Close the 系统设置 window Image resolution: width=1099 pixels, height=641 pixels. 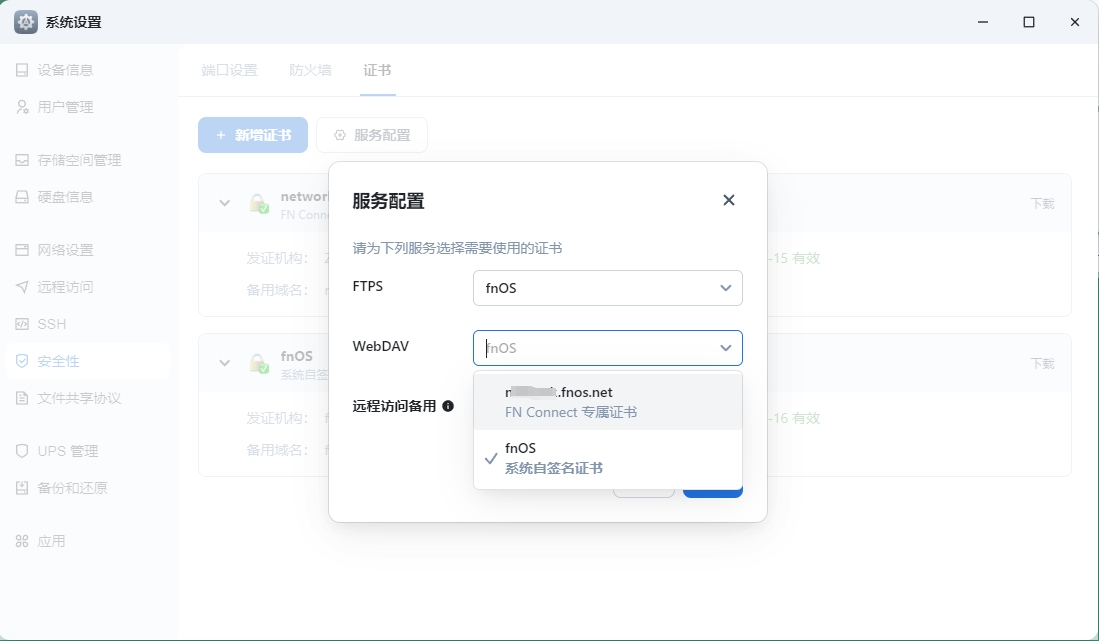click(1074, 22)
